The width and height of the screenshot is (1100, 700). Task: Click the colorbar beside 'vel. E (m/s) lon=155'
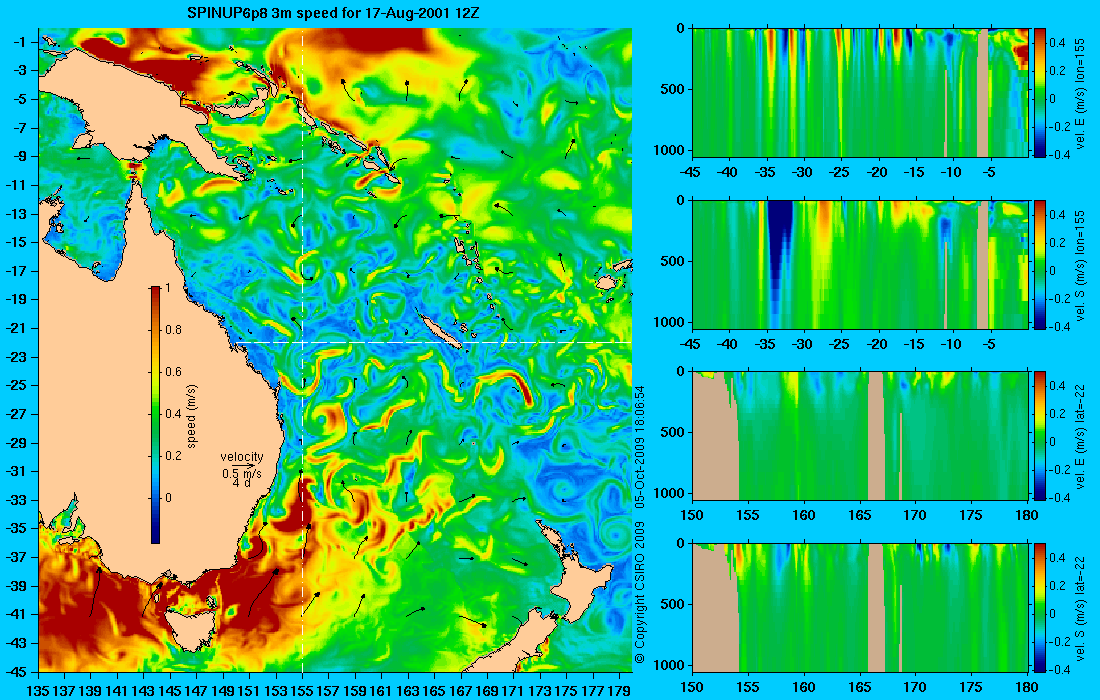(1040, 93)
